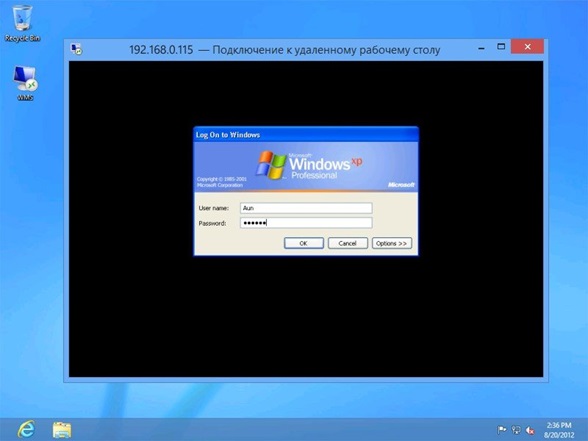Open the network status tray icon

point(516,430)
